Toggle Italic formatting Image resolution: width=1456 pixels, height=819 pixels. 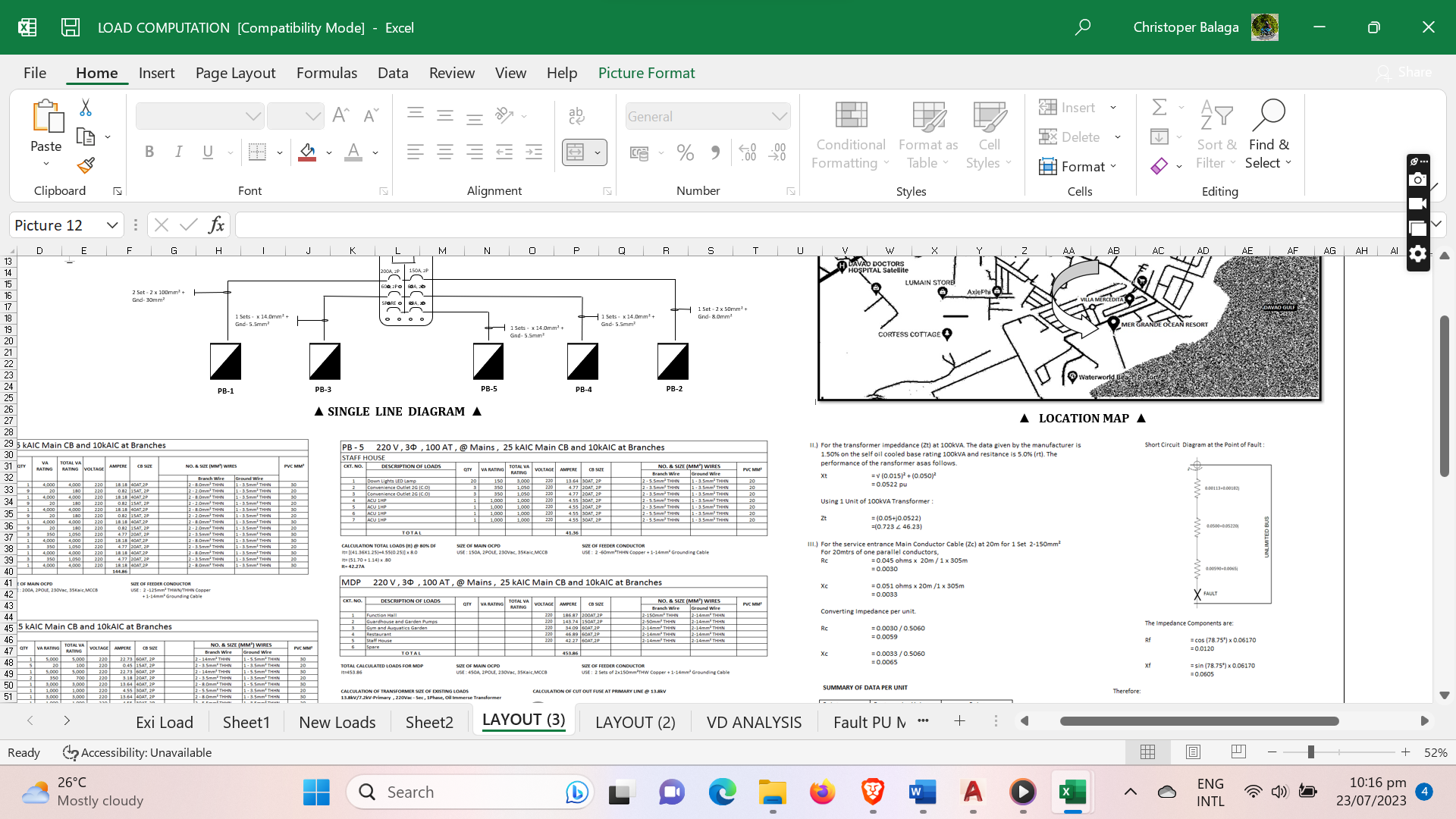tap(178, 152)
